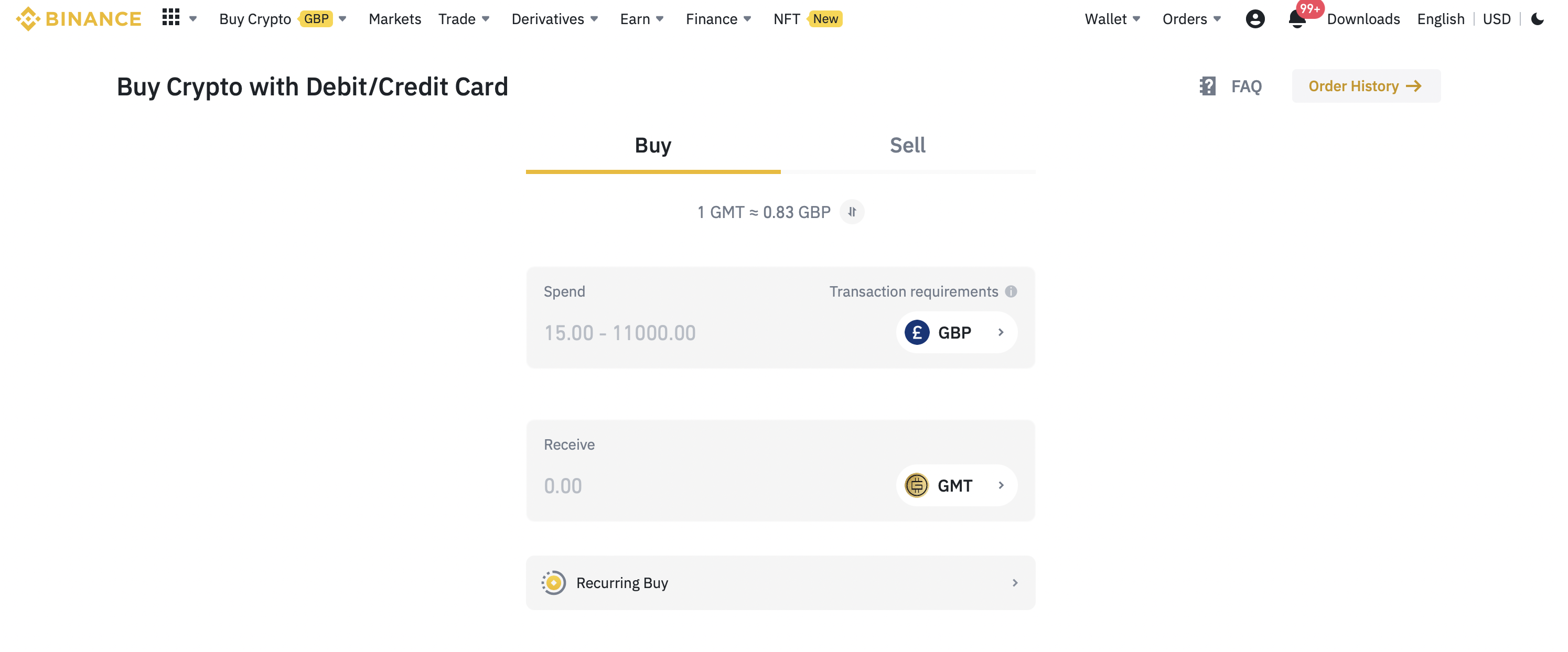Open the user profile account icon
The width and height of the screenshot is (1568, 652).
1254,19
